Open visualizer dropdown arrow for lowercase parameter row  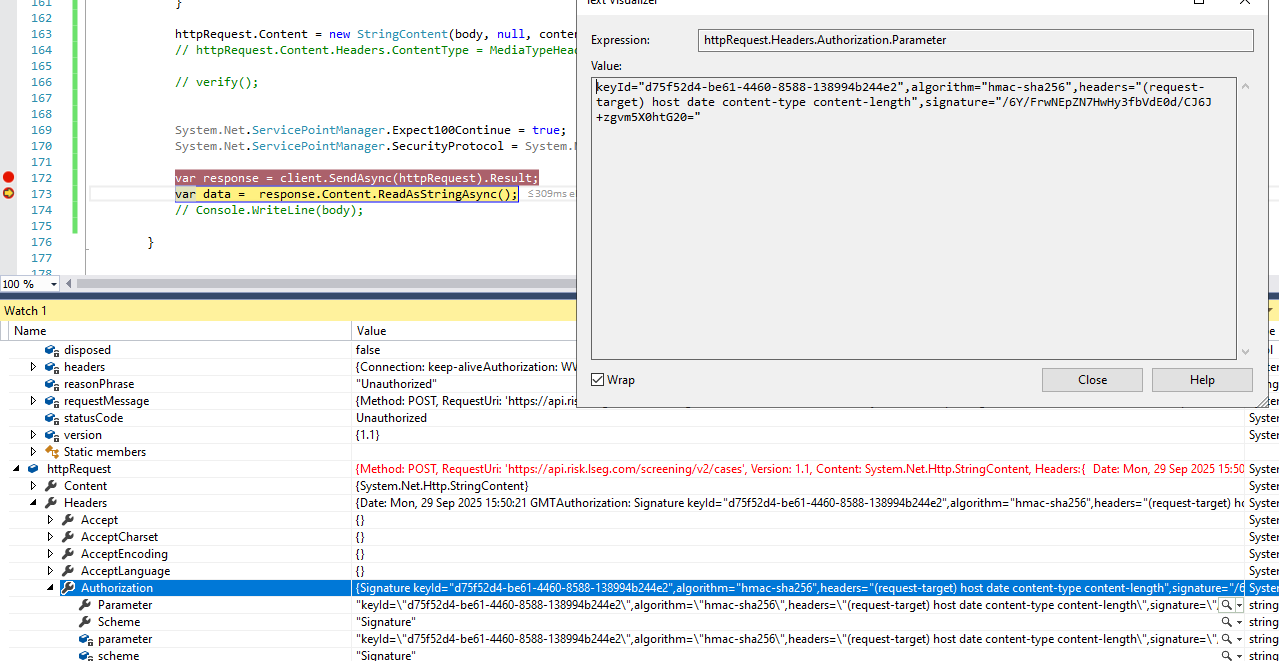(x=1240, y=639)
